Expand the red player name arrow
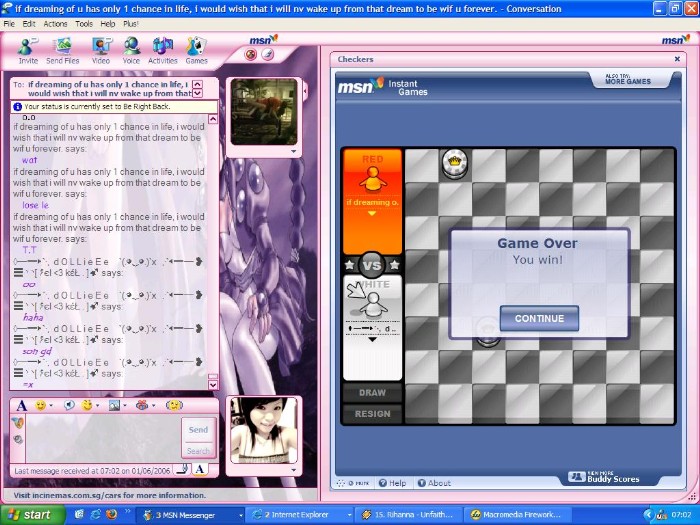The height and width of the screenshot is (525, 700). 371,213
